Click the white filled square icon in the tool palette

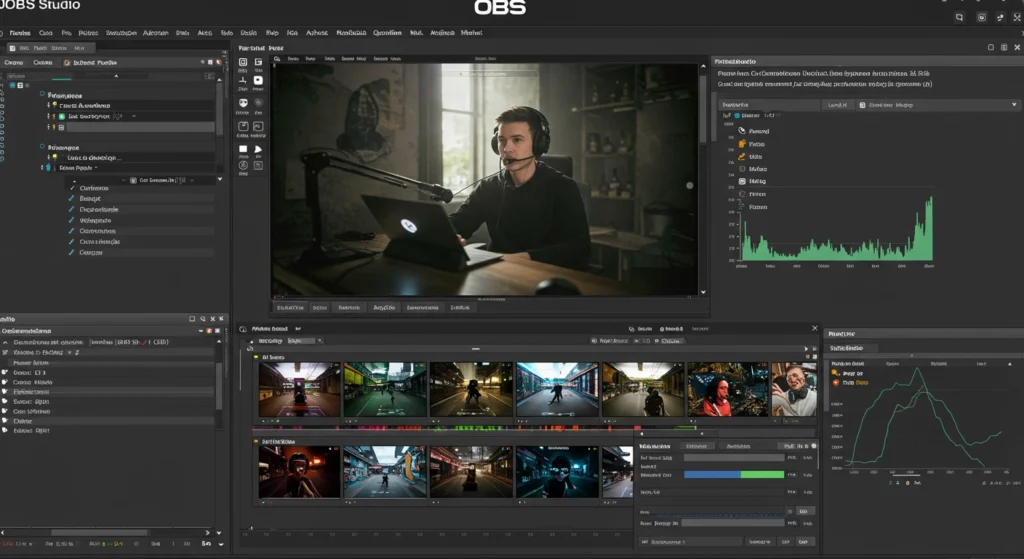[x=243, y=151]
